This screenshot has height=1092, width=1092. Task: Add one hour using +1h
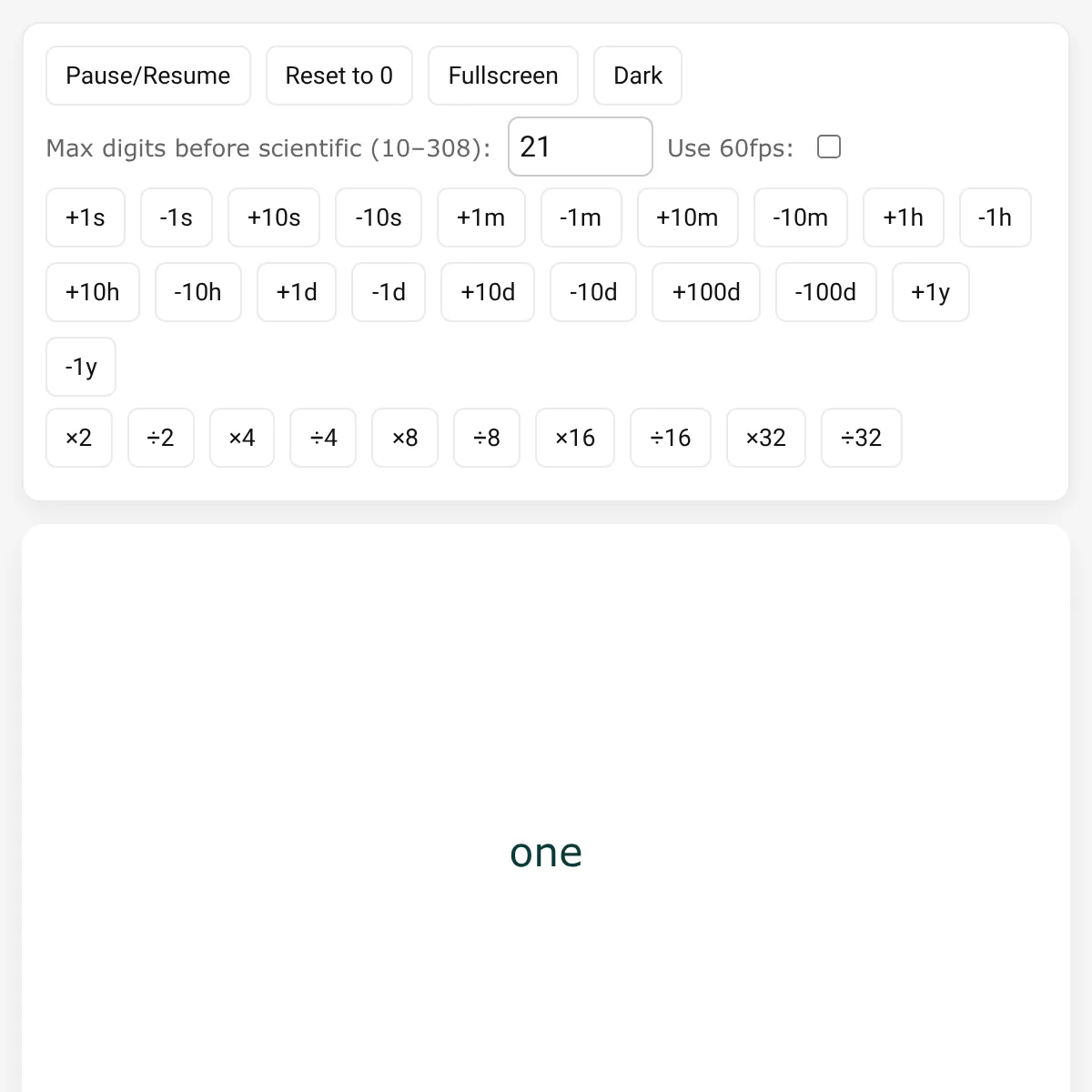(x=904, y=217)
